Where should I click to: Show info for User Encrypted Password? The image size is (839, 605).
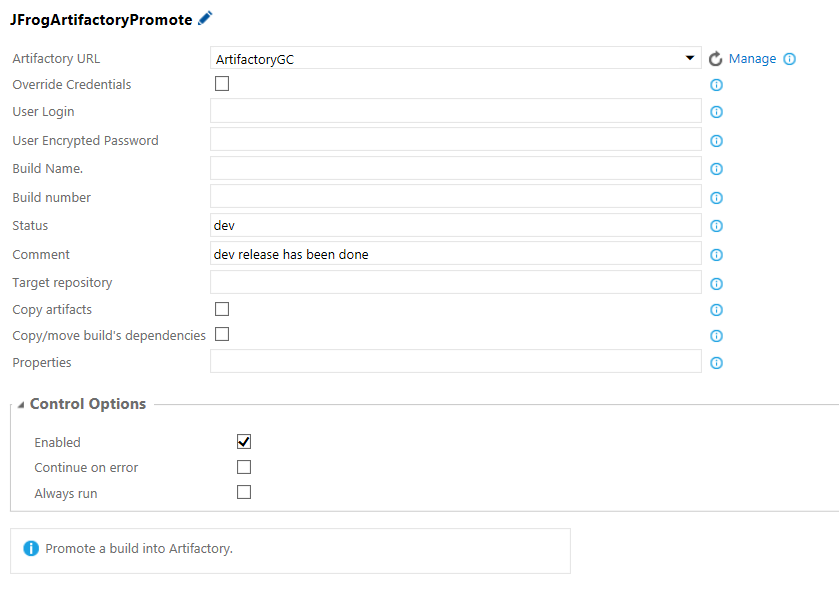716,141
